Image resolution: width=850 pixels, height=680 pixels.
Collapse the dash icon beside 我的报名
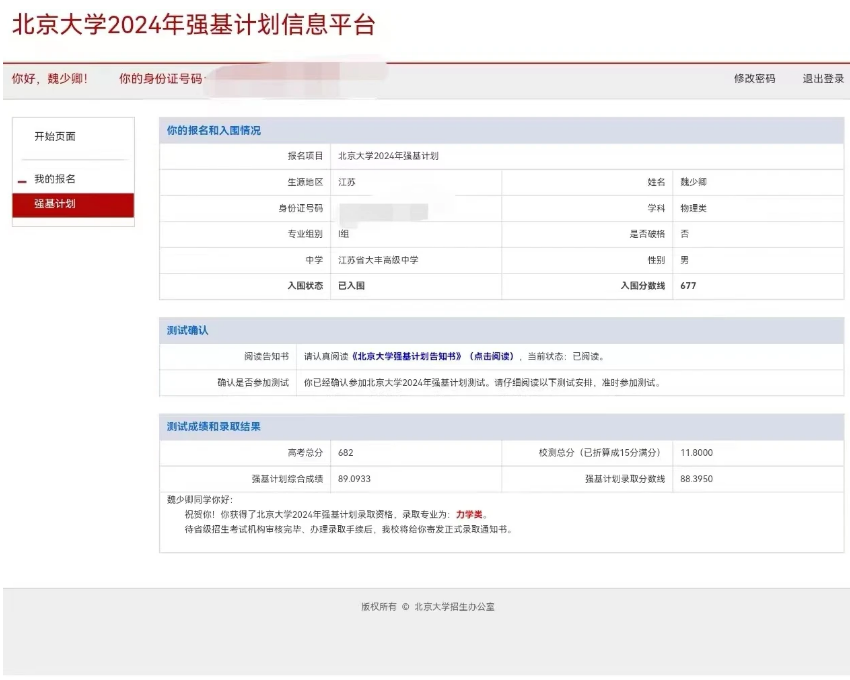(22, 182)
